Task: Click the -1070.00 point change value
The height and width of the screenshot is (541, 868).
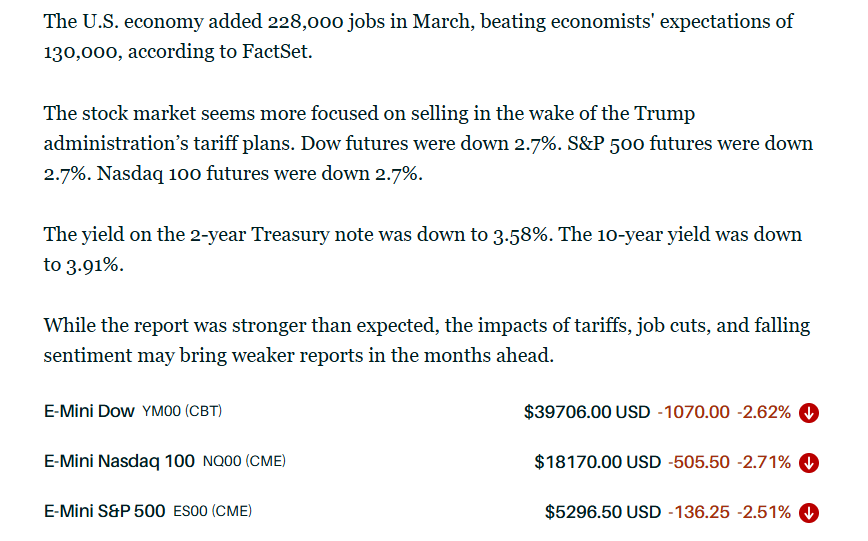Action: (x=694, y=412)
